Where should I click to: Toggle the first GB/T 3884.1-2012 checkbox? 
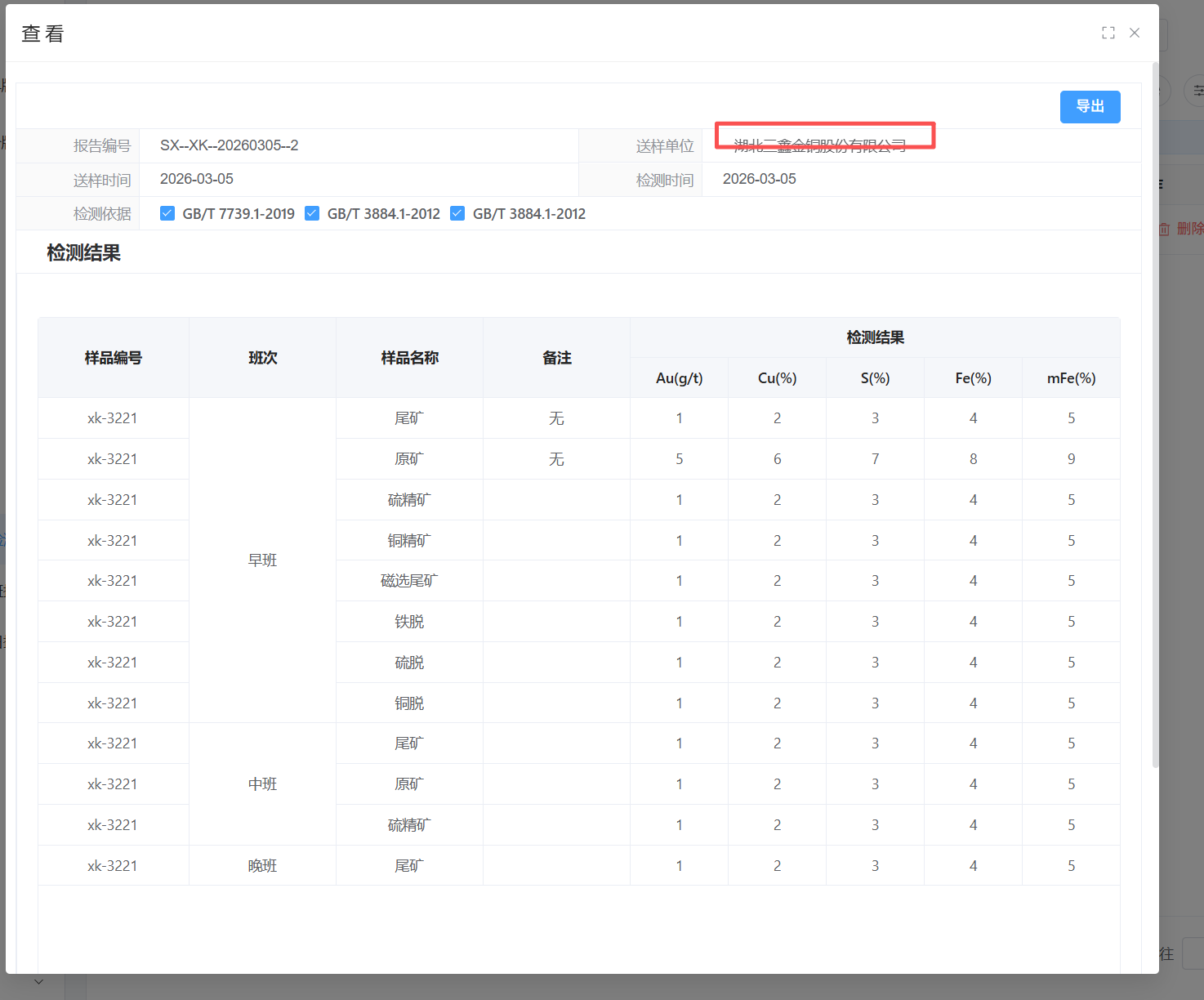[x=312, y=214]
